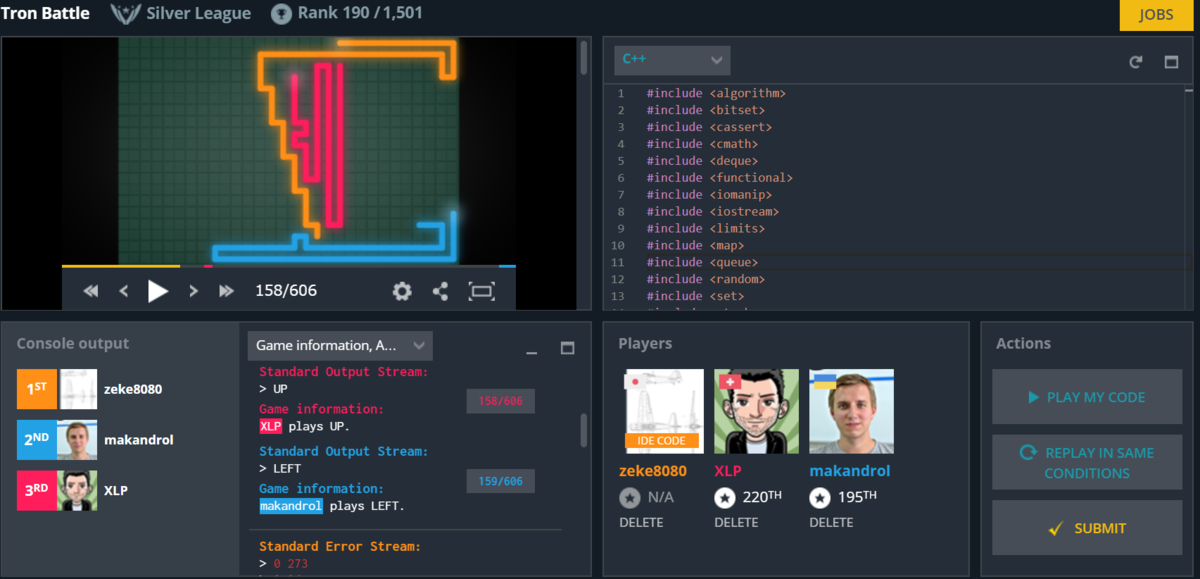The height and width of the screenshot is (579, 1200).
Task: Maximize the code editor panel
Action: 1171,61
